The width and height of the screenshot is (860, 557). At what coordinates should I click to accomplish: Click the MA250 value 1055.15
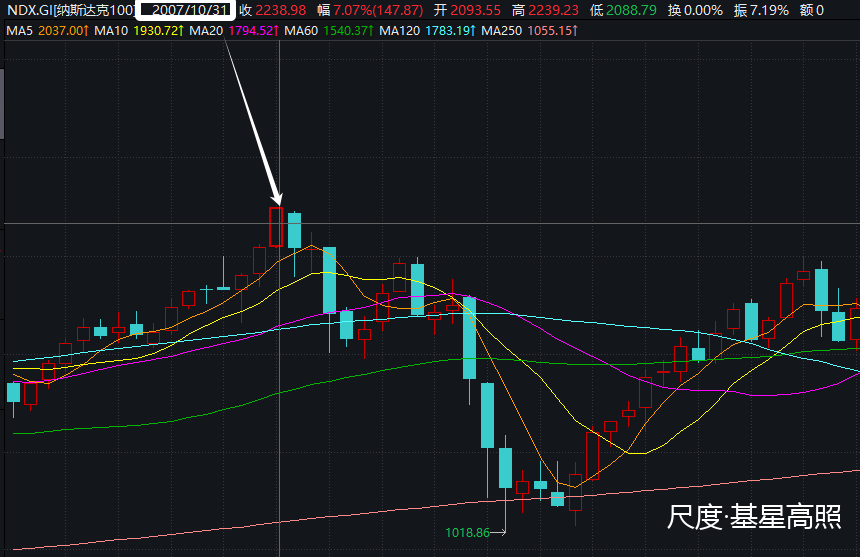(552, 31)
